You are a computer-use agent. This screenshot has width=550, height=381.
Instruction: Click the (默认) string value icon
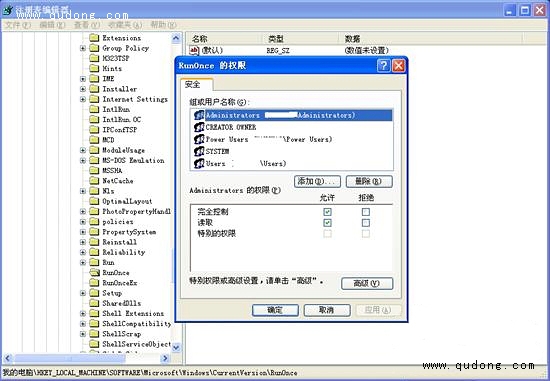[194, 51]
